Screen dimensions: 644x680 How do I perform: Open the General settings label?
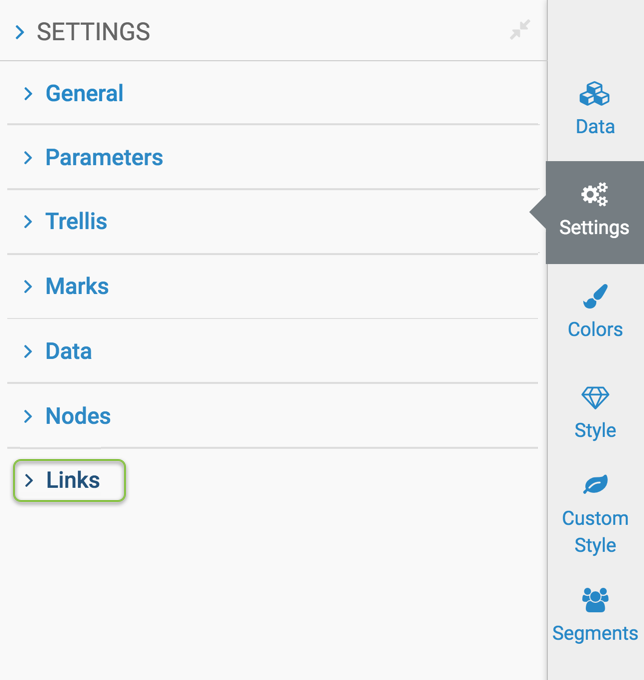[x=85, y=93]
